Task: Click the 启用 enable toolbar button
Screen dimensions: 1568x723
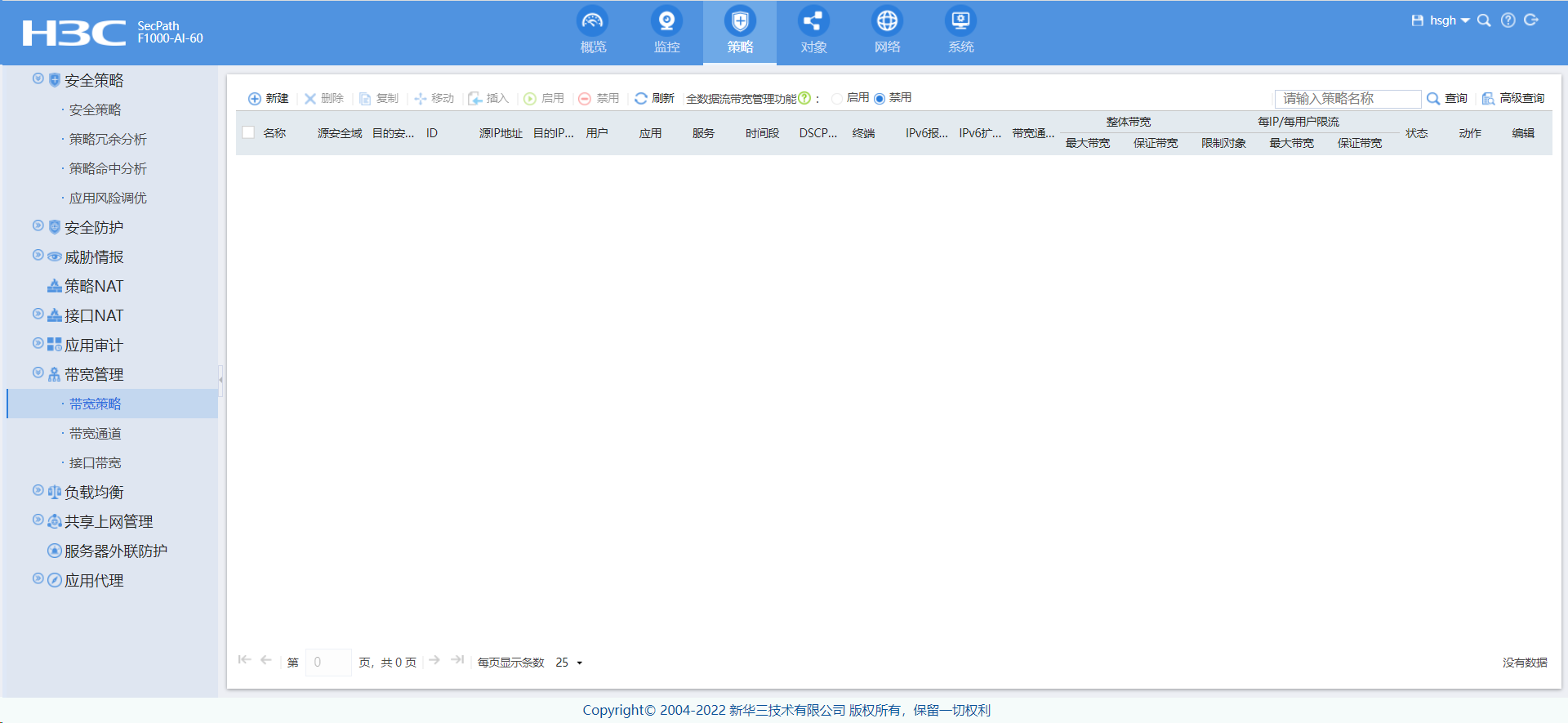Action: (x=544, y=98)
